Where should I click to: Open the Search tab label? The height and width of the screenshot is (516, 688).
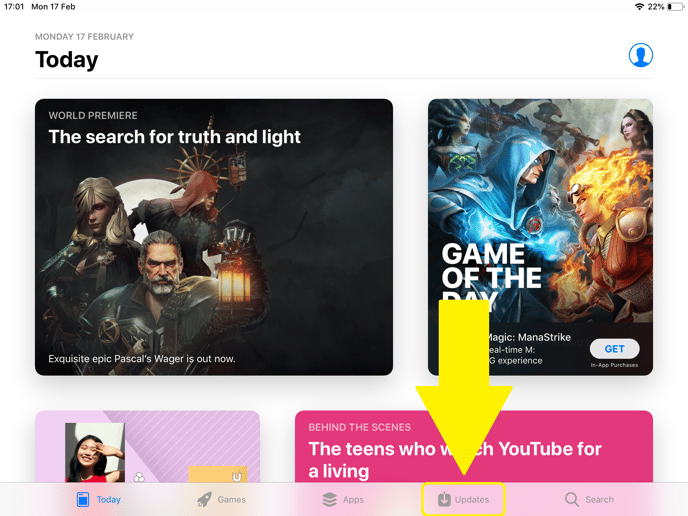pos(599,499)
